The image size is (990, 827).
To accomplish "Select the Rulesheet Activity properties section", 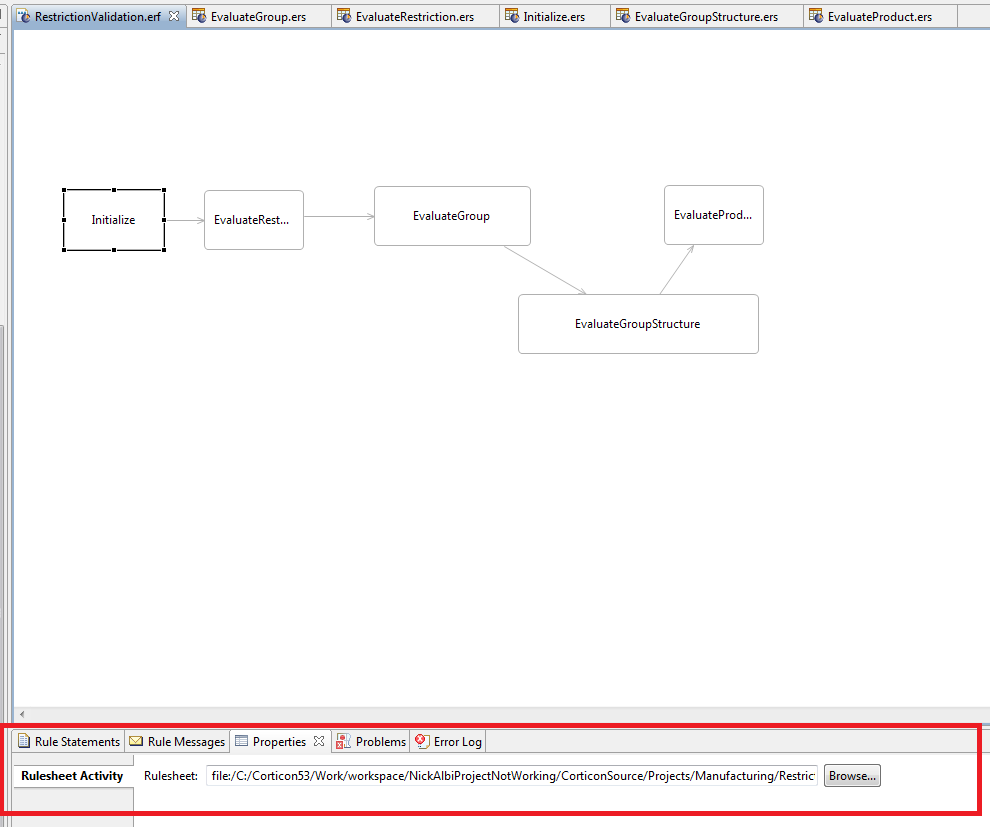I will pyautogui.click(x=72, y=776).
